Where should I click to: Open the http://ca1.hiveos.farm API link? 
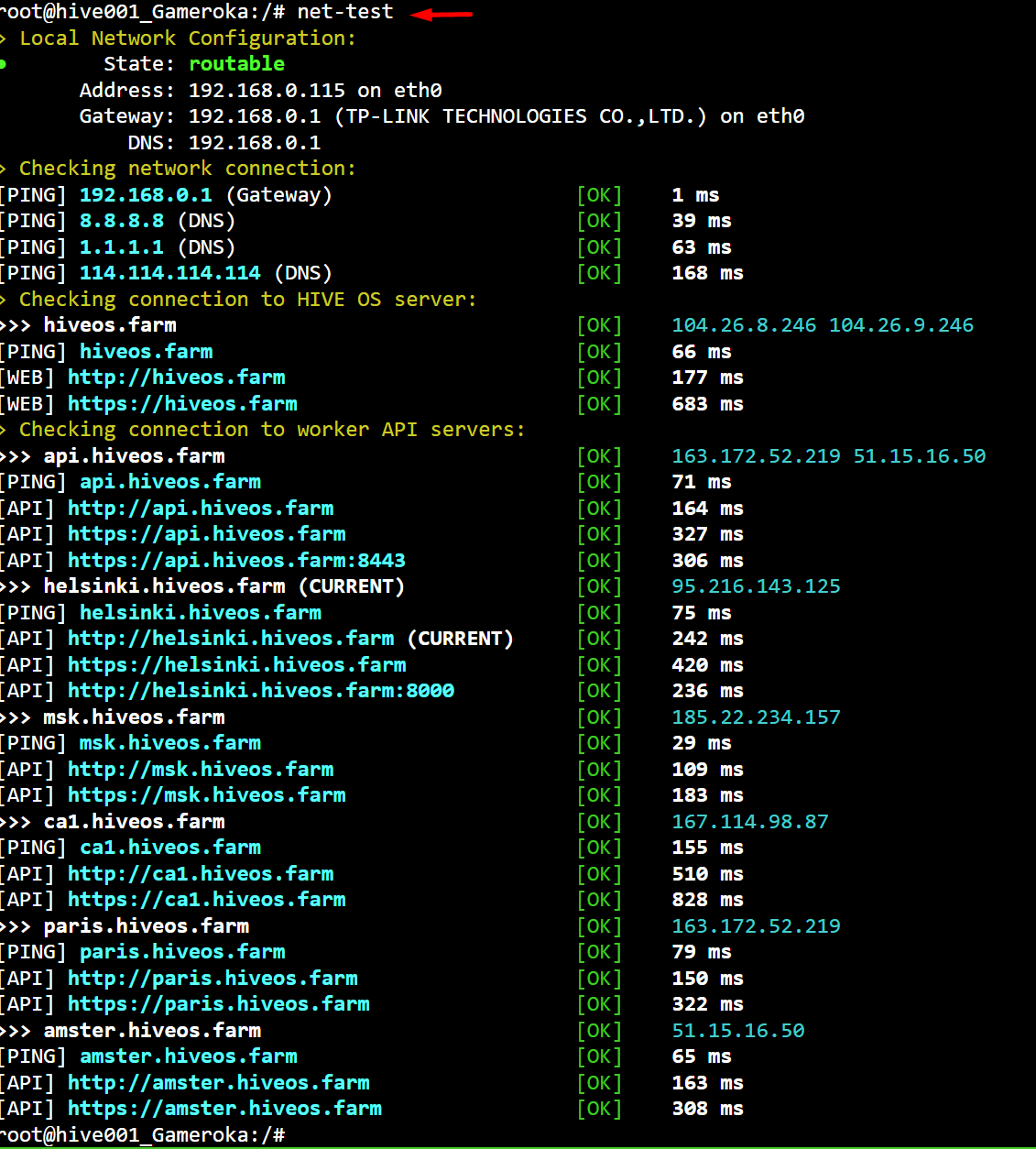pos(201,874)
